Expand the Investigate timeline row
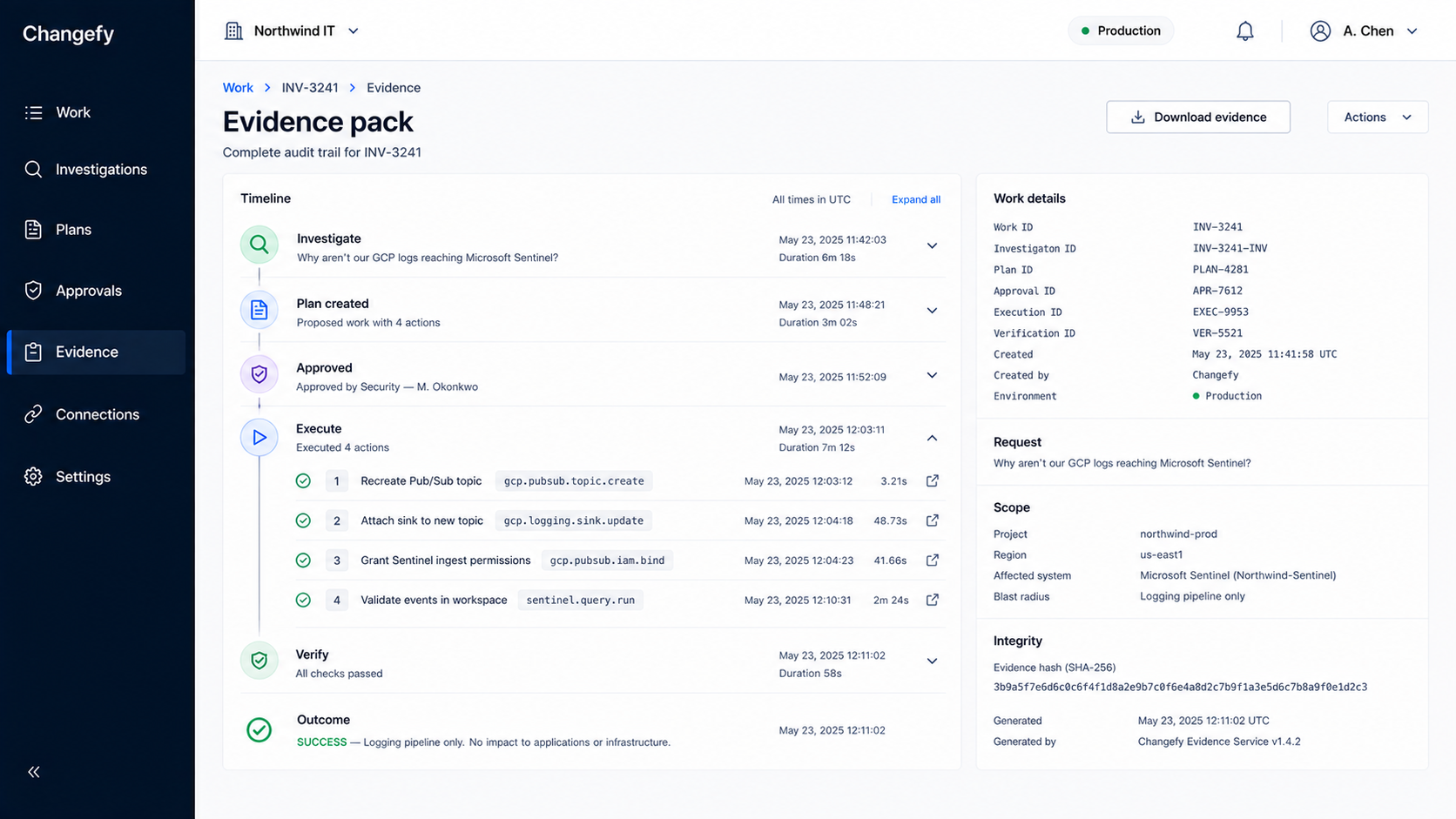The image size is (1456, 819). pyautogui.click(x=932, y=245)
